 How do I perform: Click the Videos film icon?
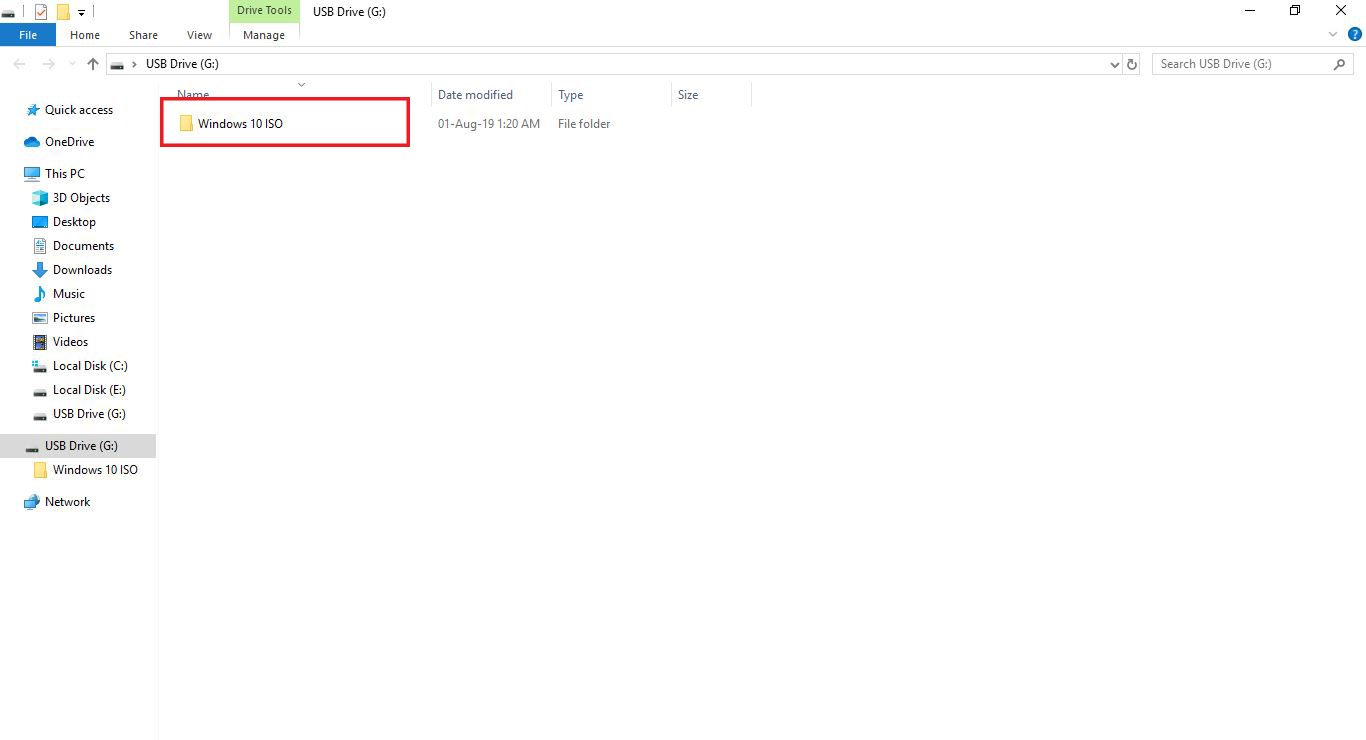click(x=40, y=342)
